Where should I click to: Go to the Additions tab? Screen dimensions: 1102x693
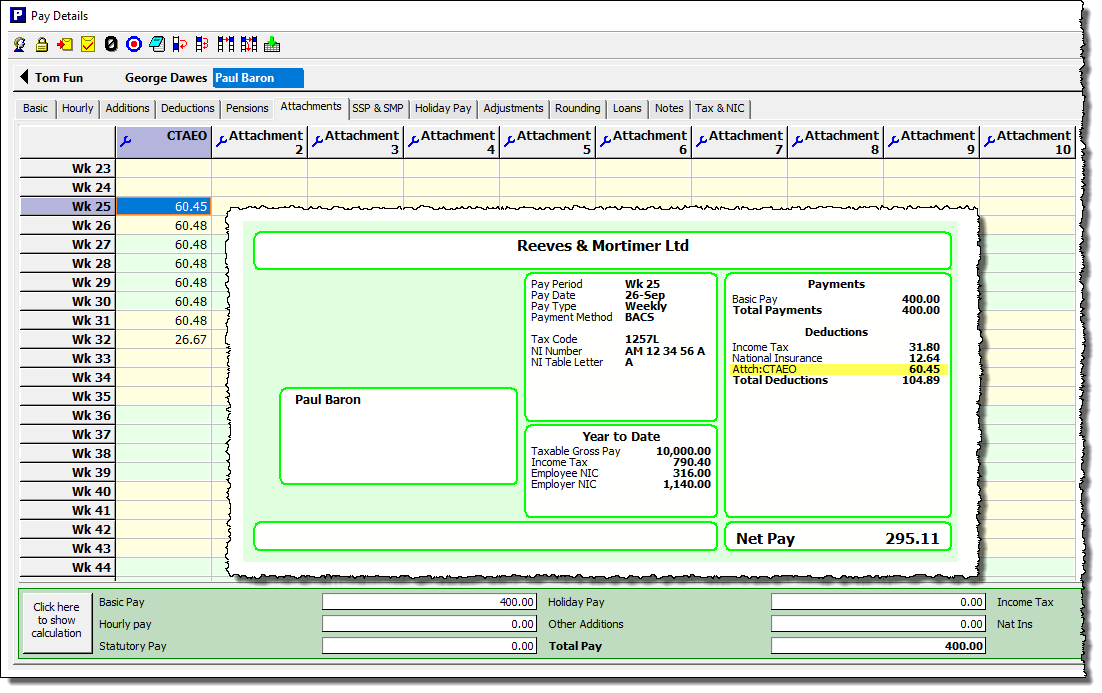pos(127,108)
